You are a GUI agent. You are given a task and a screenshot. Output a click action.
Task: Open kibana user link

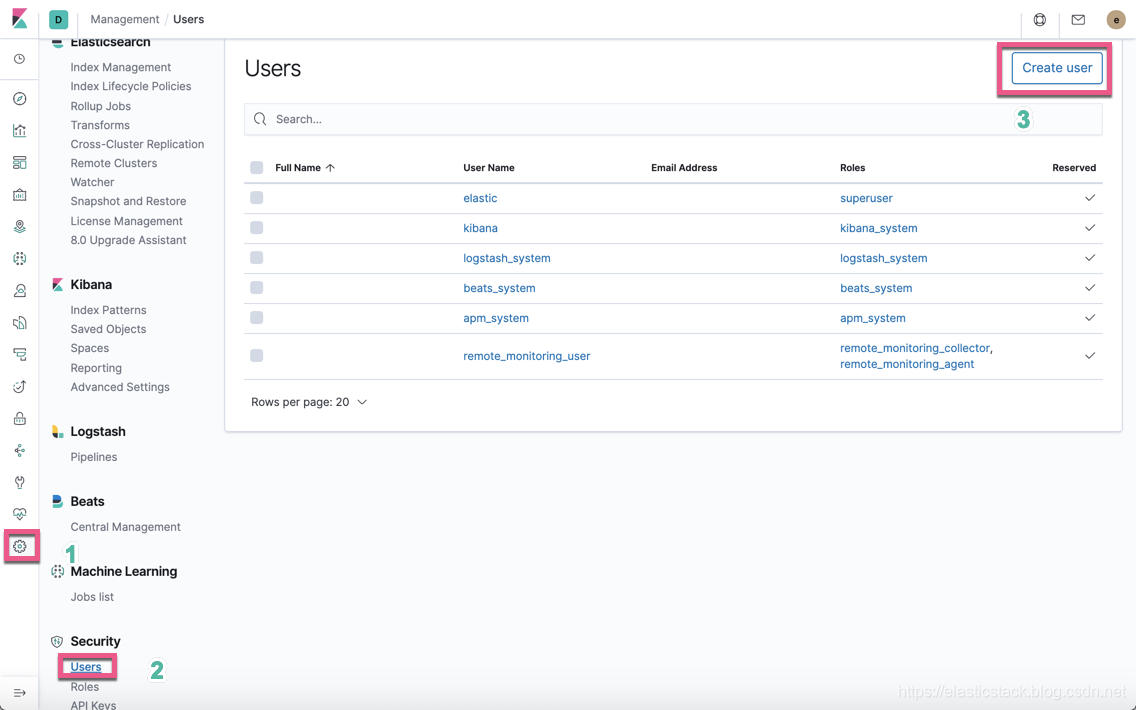point(480,227)
